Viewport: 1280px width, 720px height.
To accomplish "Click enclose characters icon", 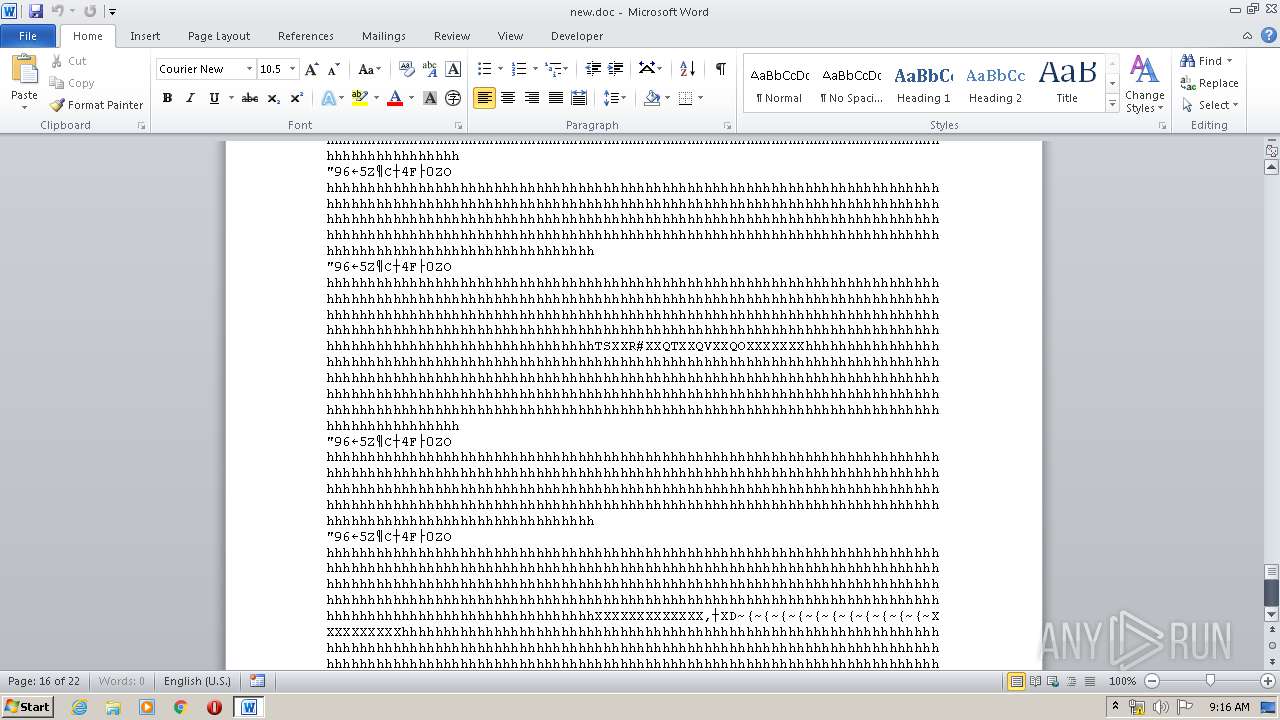I will pyautogui.click(x=453, y=98).
